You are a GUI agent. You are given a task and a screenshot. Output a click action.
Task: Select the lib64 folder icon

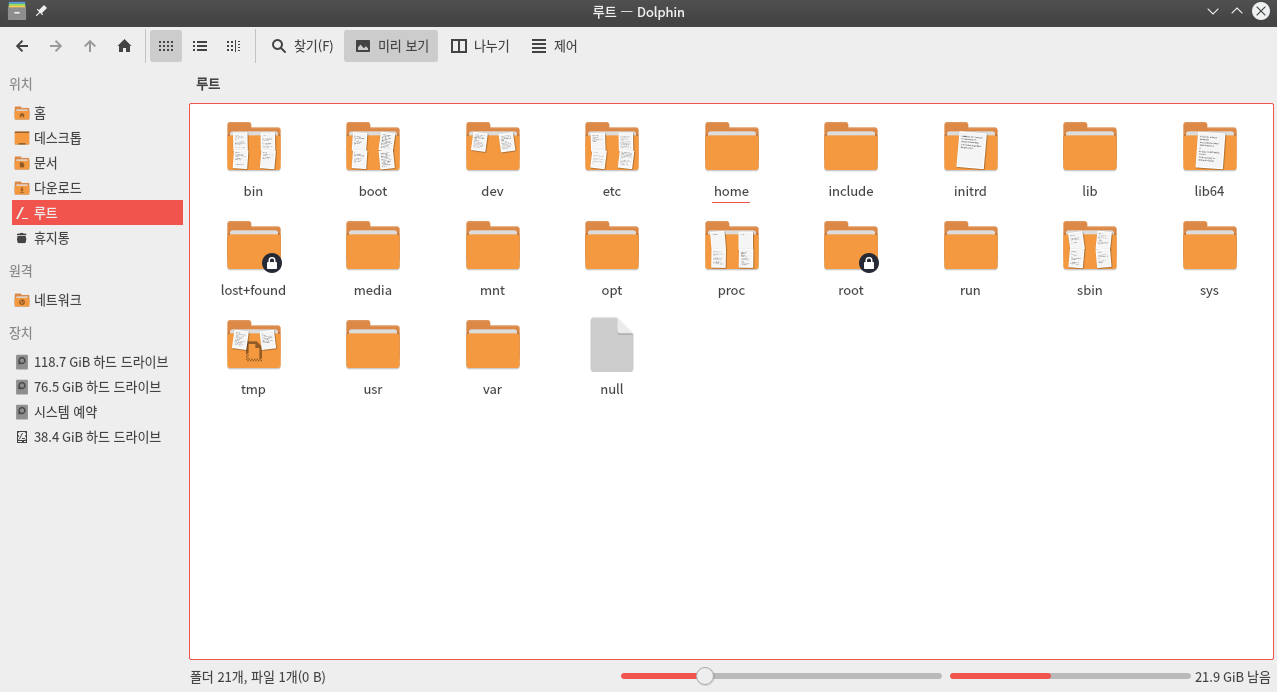1209,147
